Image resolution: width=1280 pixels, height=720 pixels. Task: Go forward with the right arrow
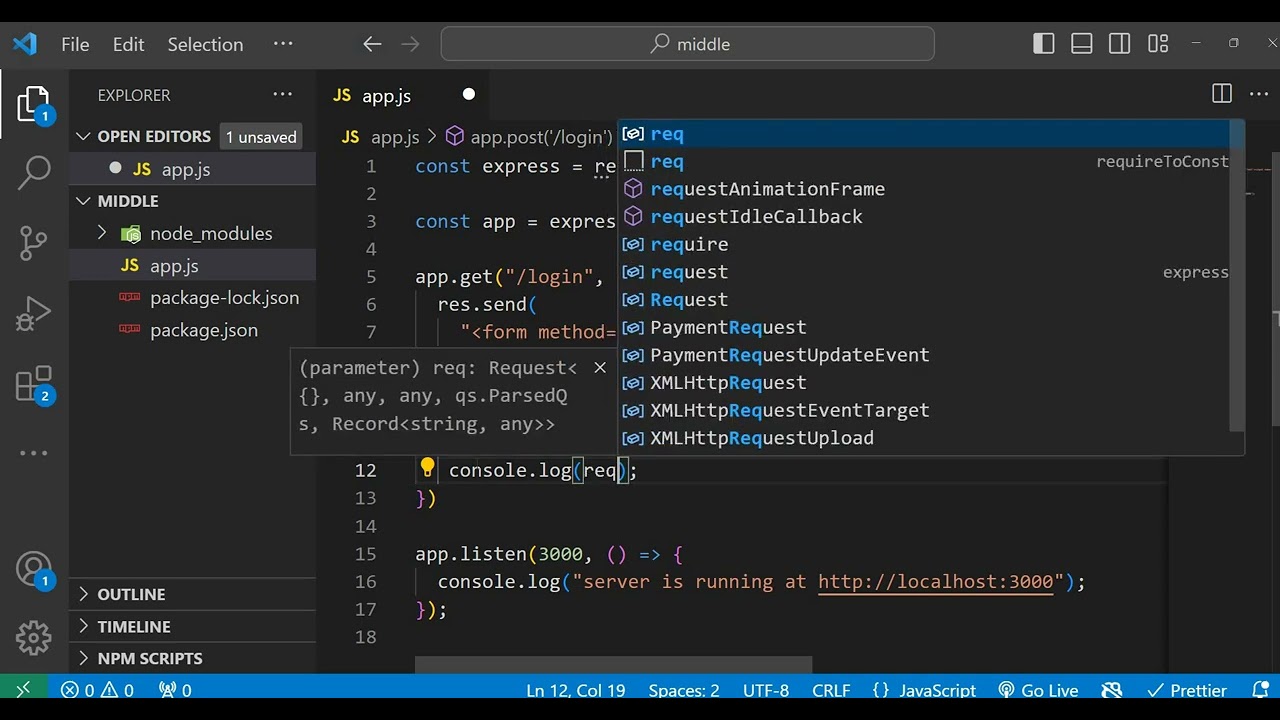point(410,44)
